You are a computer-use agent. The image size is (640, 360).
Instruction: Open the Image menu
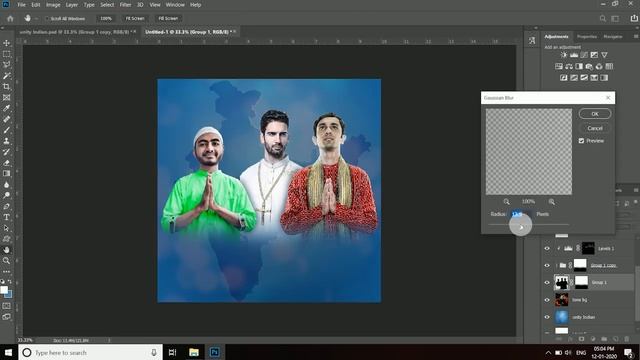click(x=53, y=5)
